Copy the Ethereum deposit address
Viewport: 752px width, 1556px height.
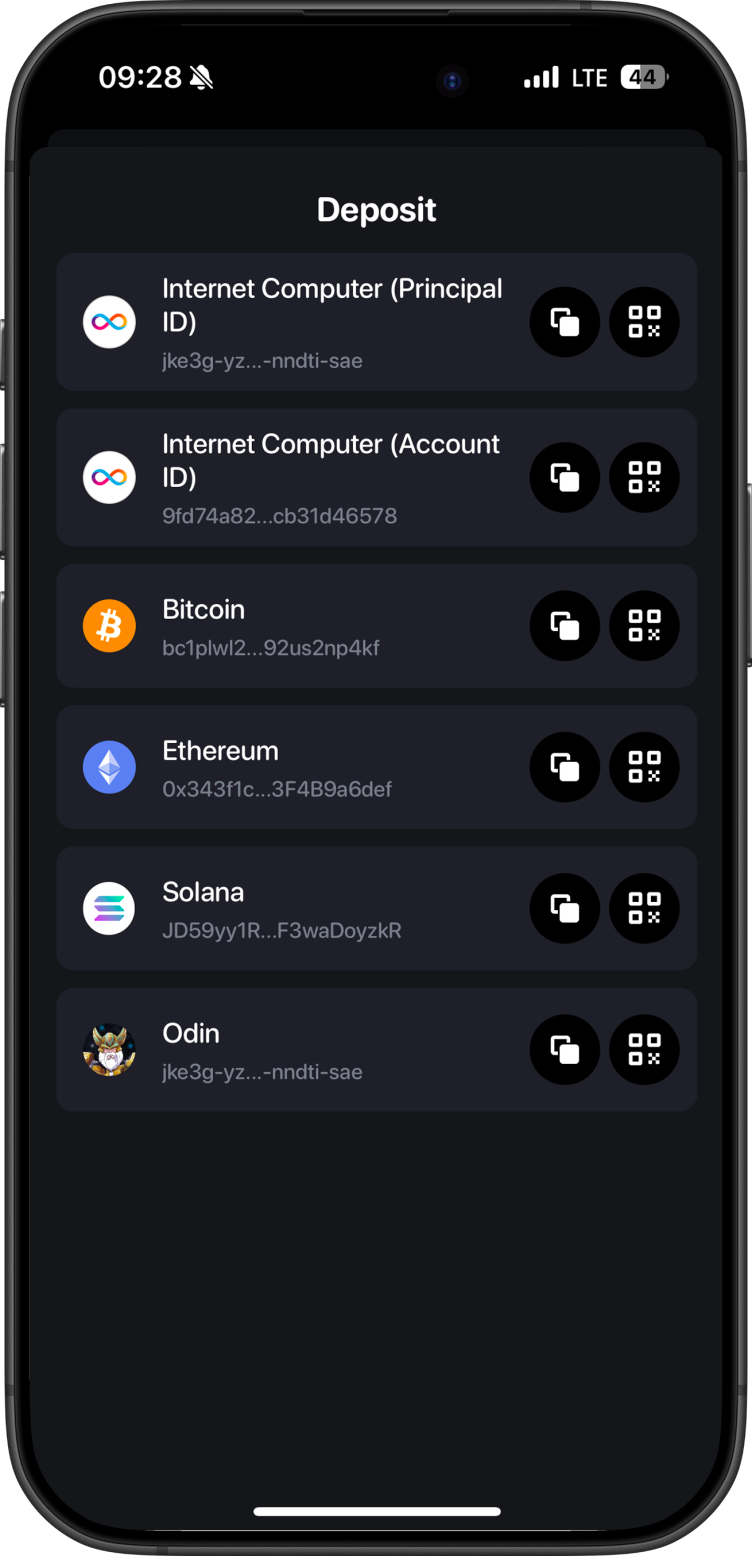tap(564, 767)
